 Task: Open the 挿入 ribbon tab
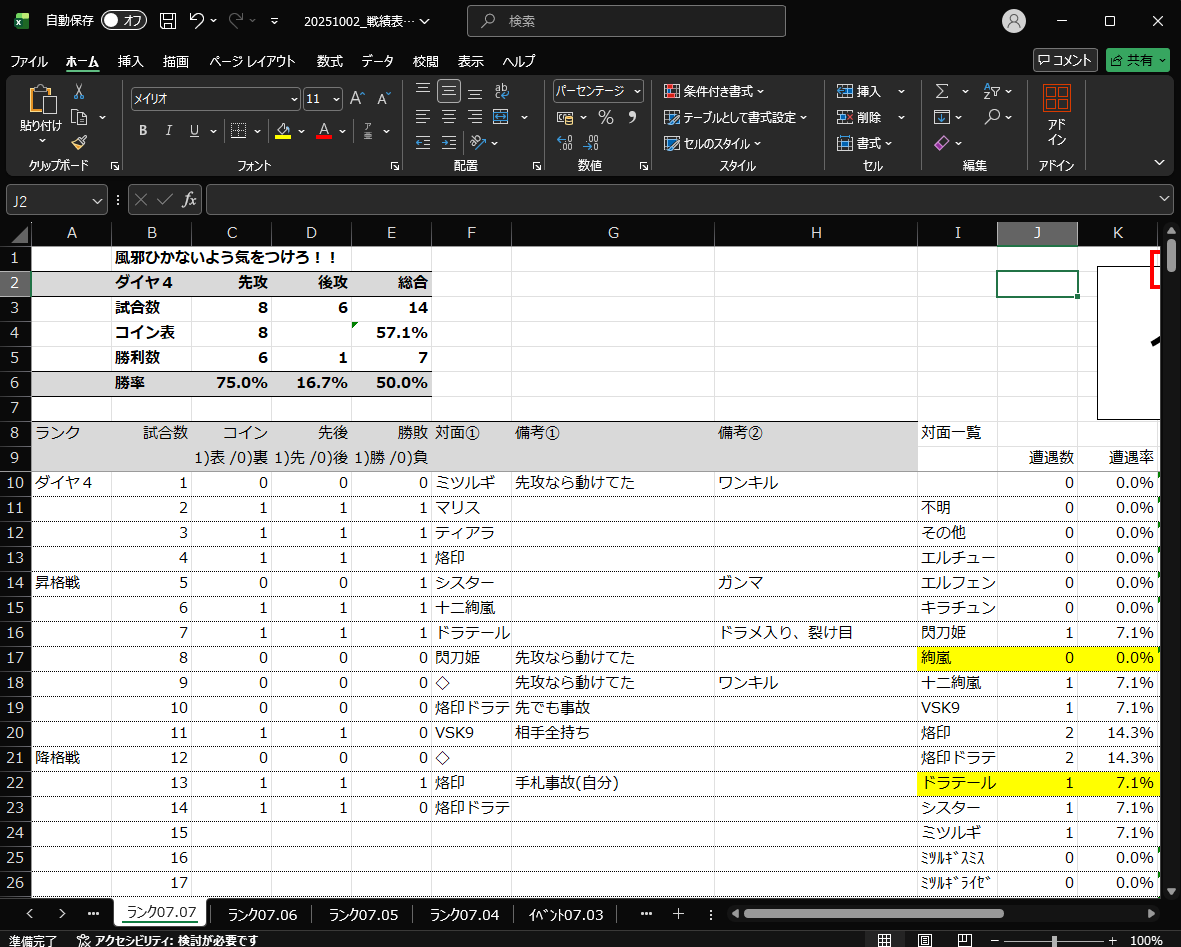click(x=130, y=61)
